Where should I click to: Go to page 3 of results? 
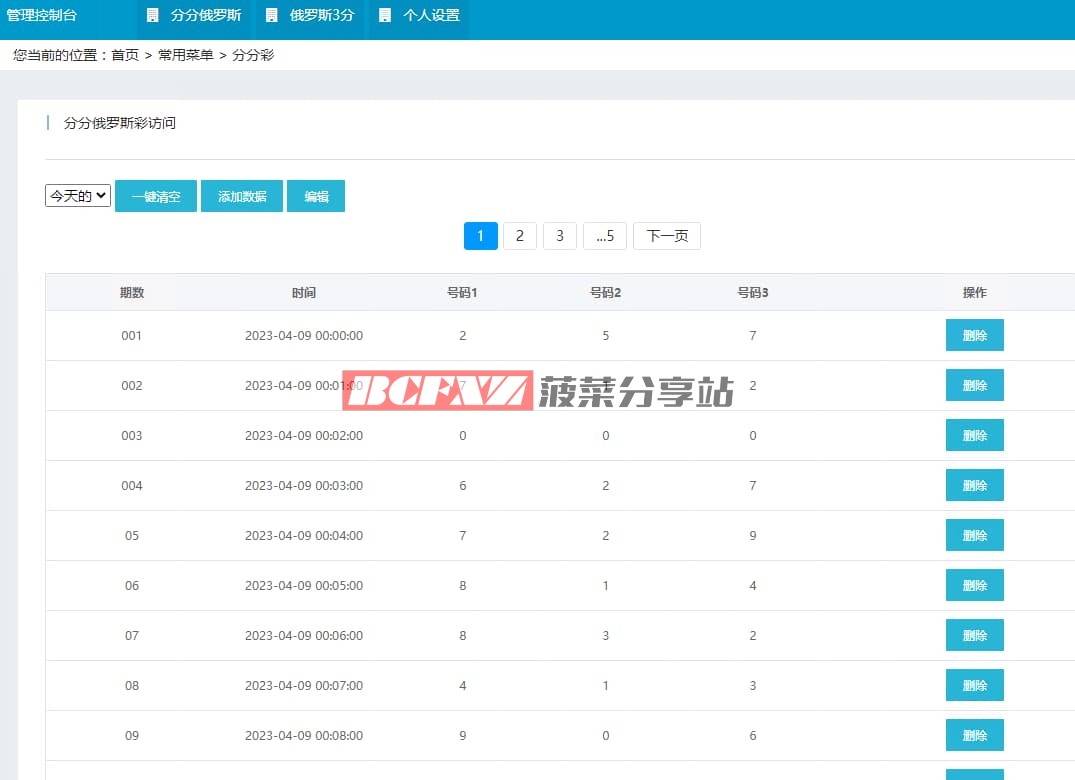click(x=560, y=236)
